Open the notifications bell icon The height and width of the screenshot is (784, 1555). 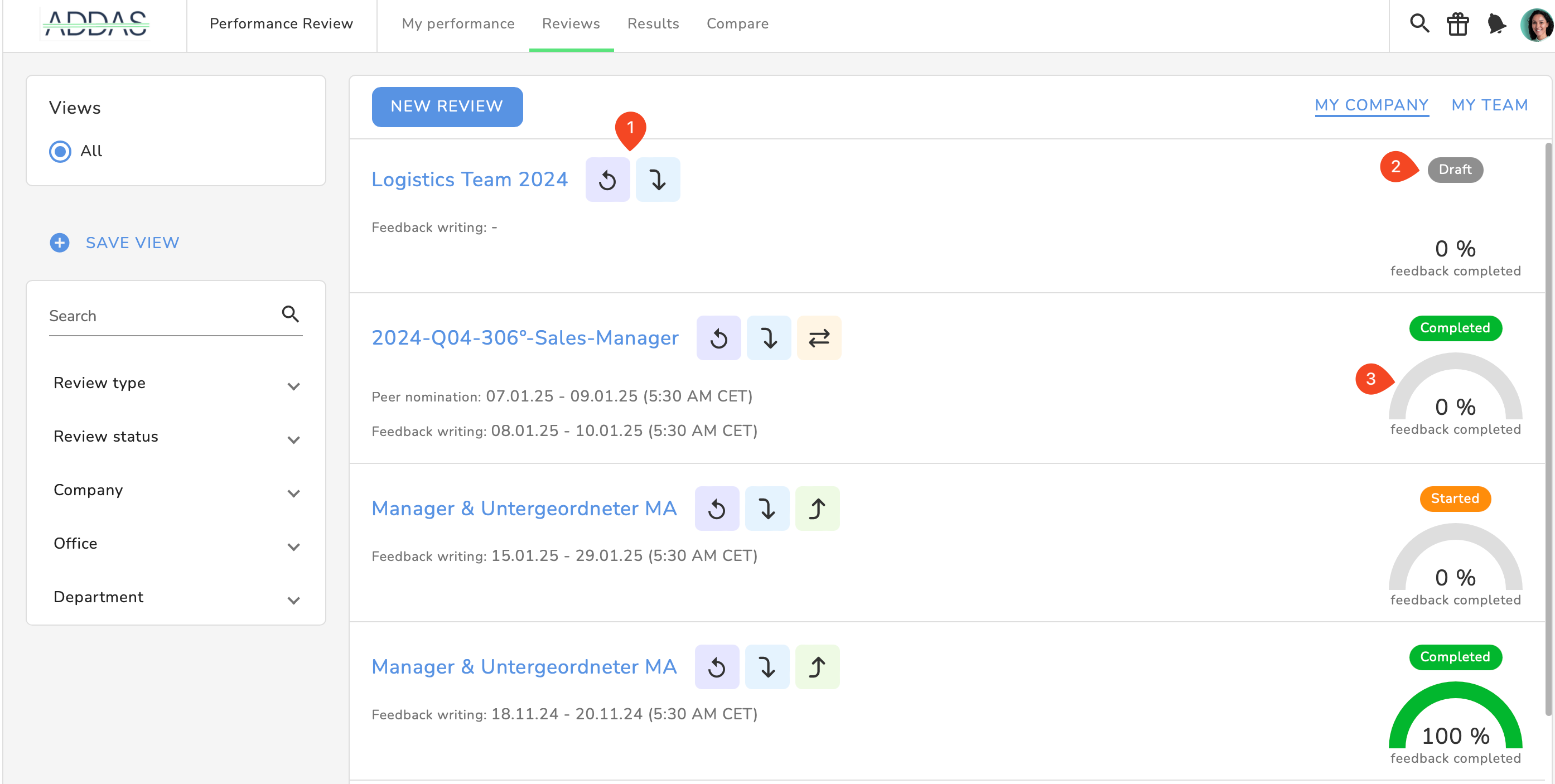coord(1496,25)
